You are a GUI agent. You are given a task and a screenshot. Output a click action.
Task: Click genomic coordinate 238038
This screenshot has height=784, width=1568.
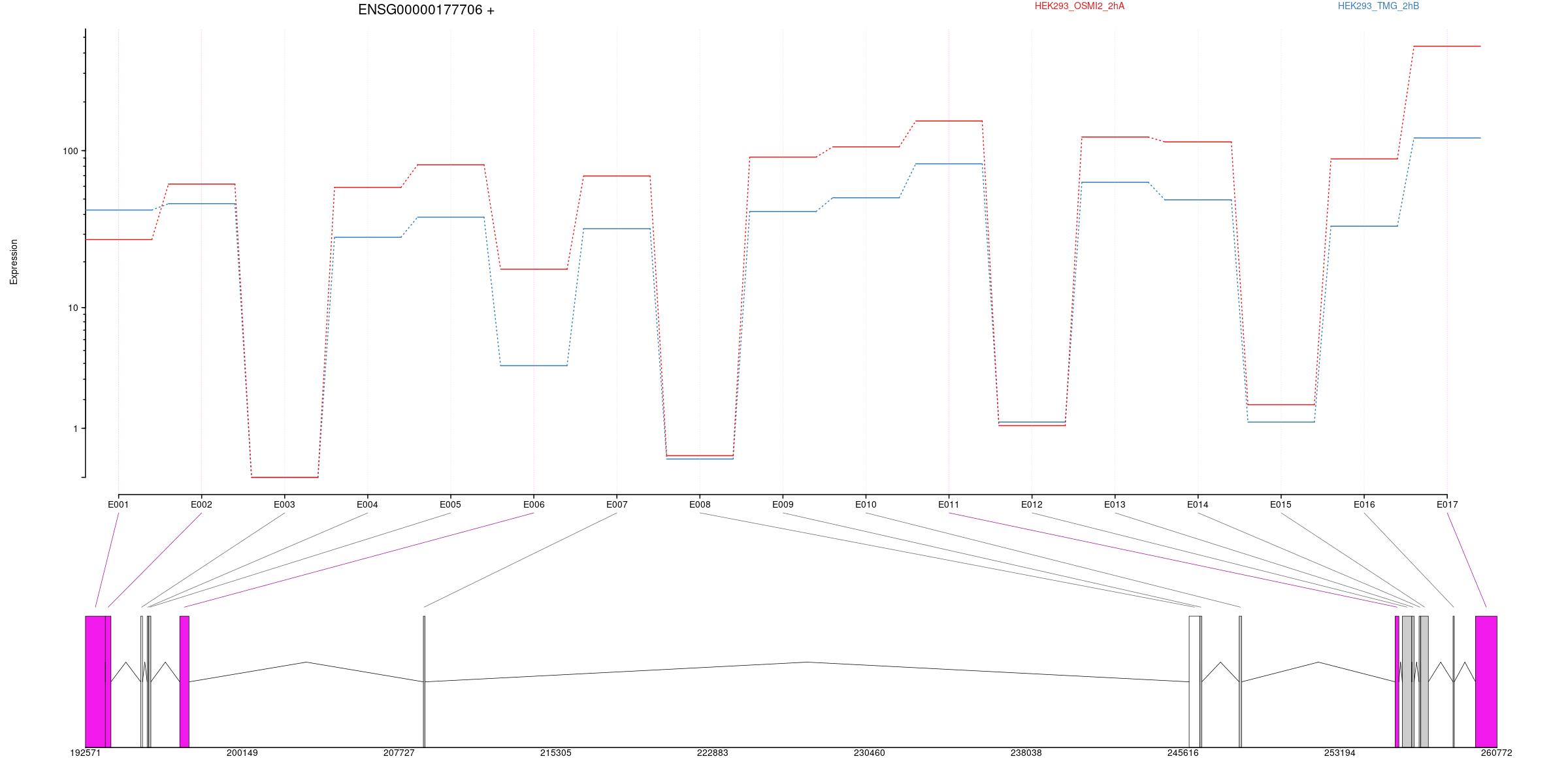point(1026,753)
